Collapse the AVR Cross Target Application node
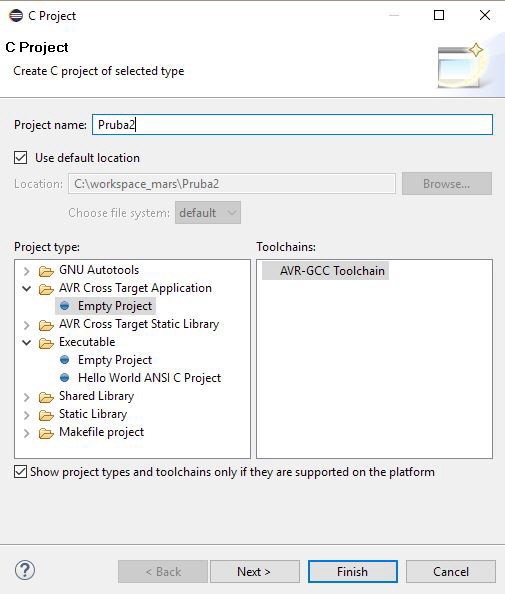Screen dimensions: 505x594 click(x=27, y=289)
